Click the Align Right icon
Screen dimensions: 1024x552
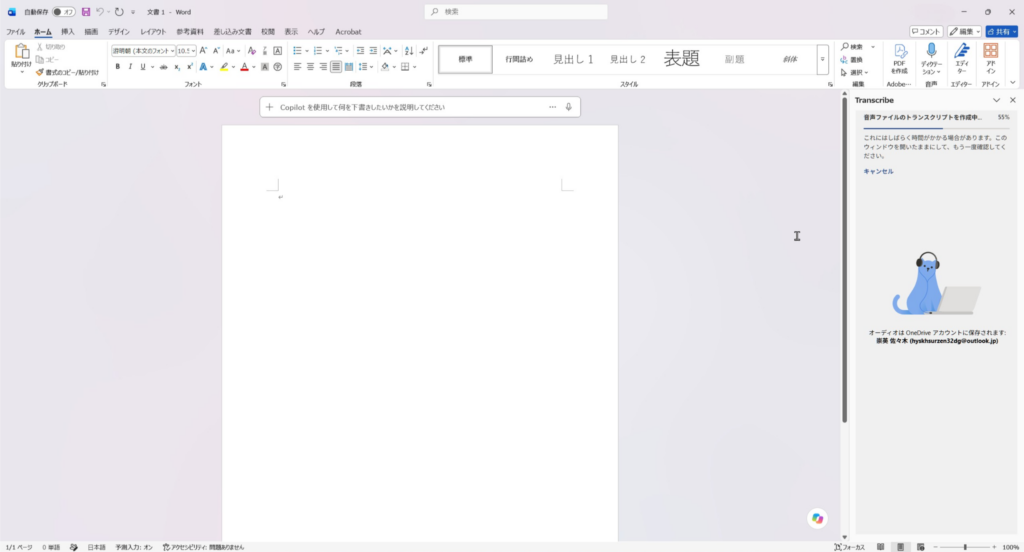point(323,67)
